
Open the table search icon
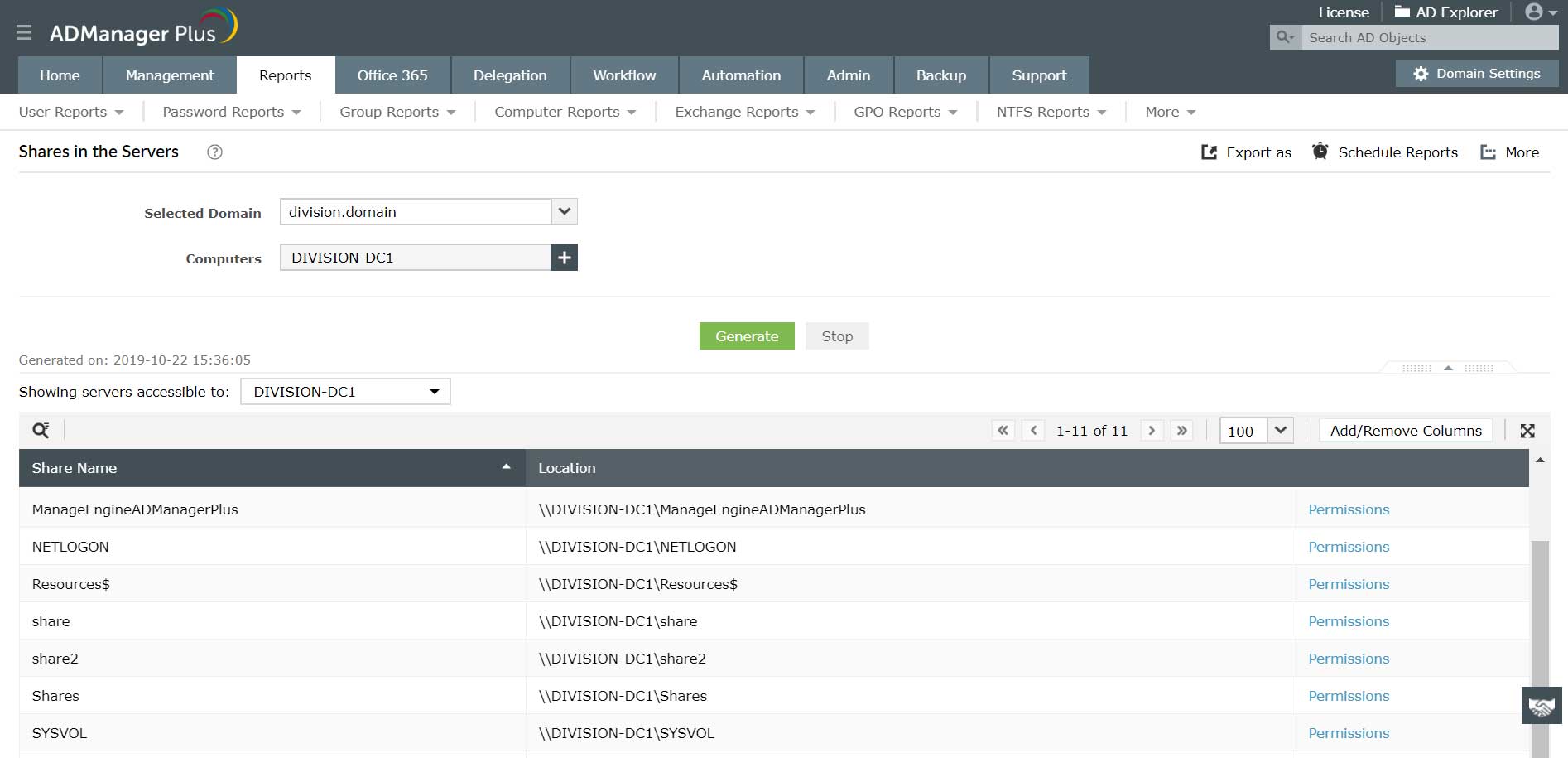point(41,430)
